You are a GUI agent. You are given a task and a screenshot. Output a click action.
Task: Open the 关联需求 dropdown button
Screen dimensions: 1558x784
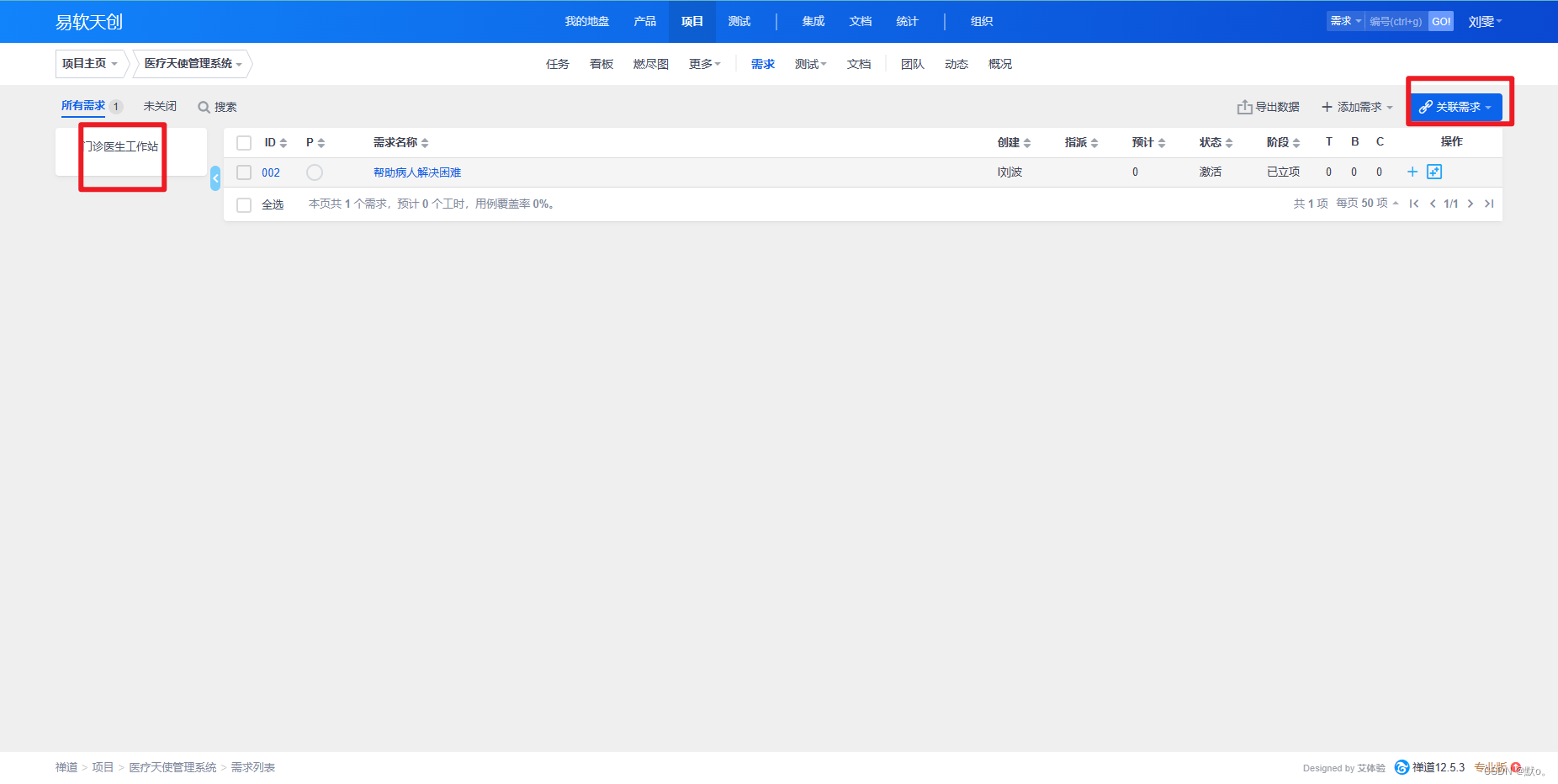pos(1456,107)
